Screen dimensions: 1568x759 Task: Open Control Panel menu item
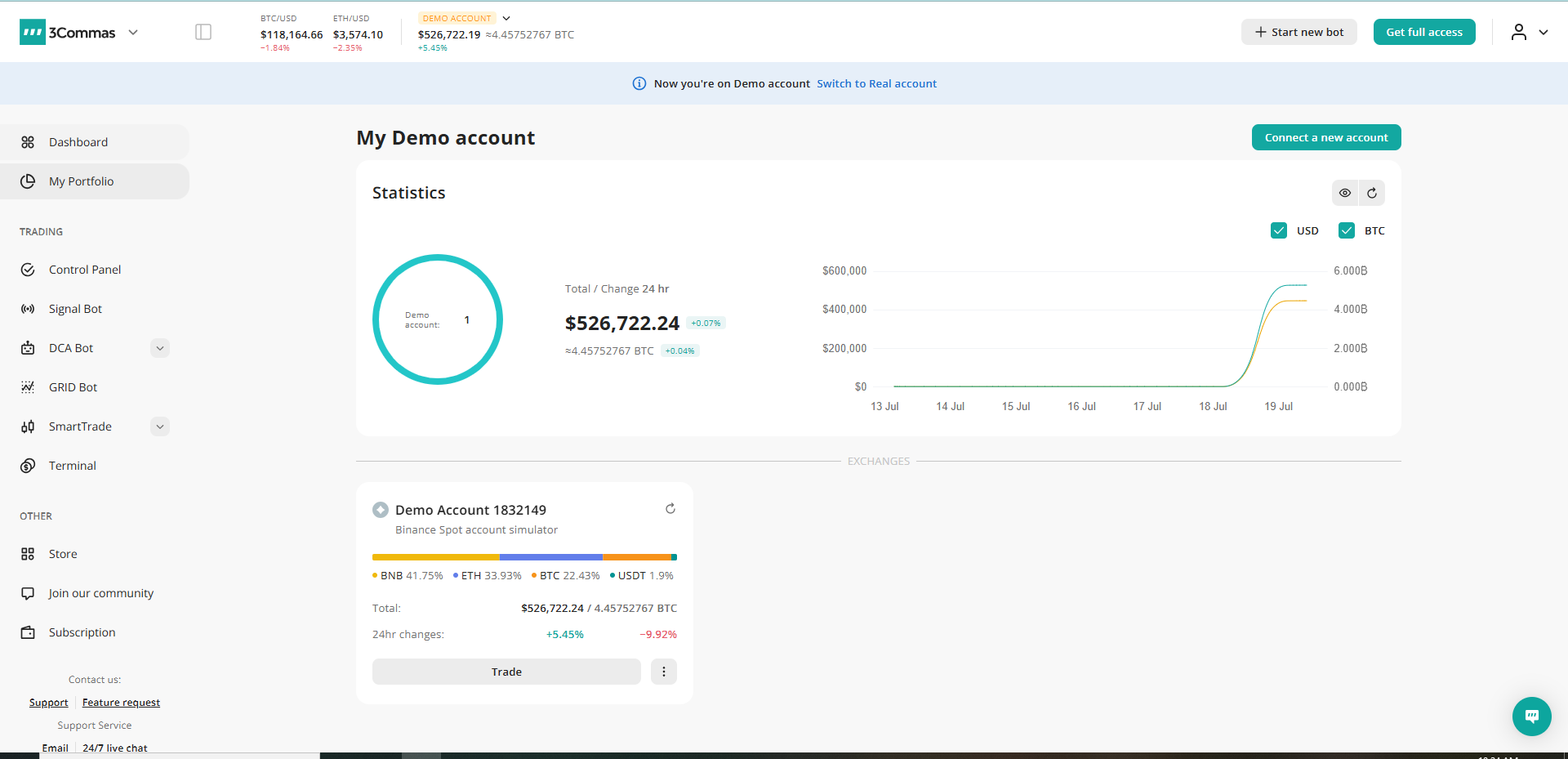[x=85, y=270]
